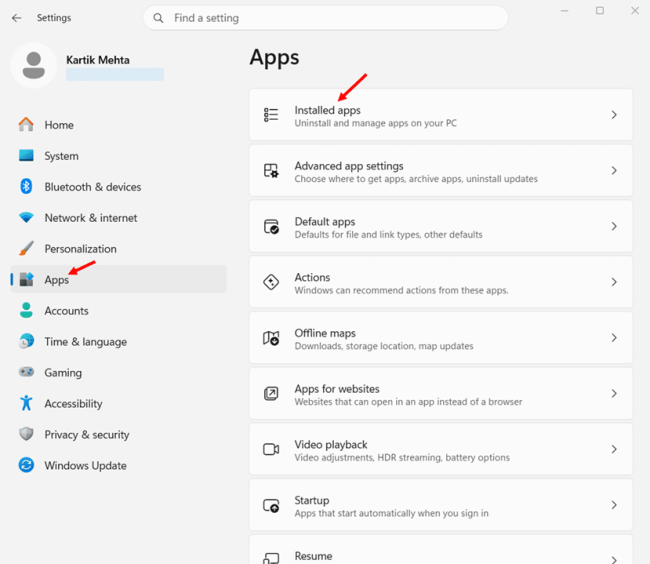Click the Settings title text

point(54,18)
